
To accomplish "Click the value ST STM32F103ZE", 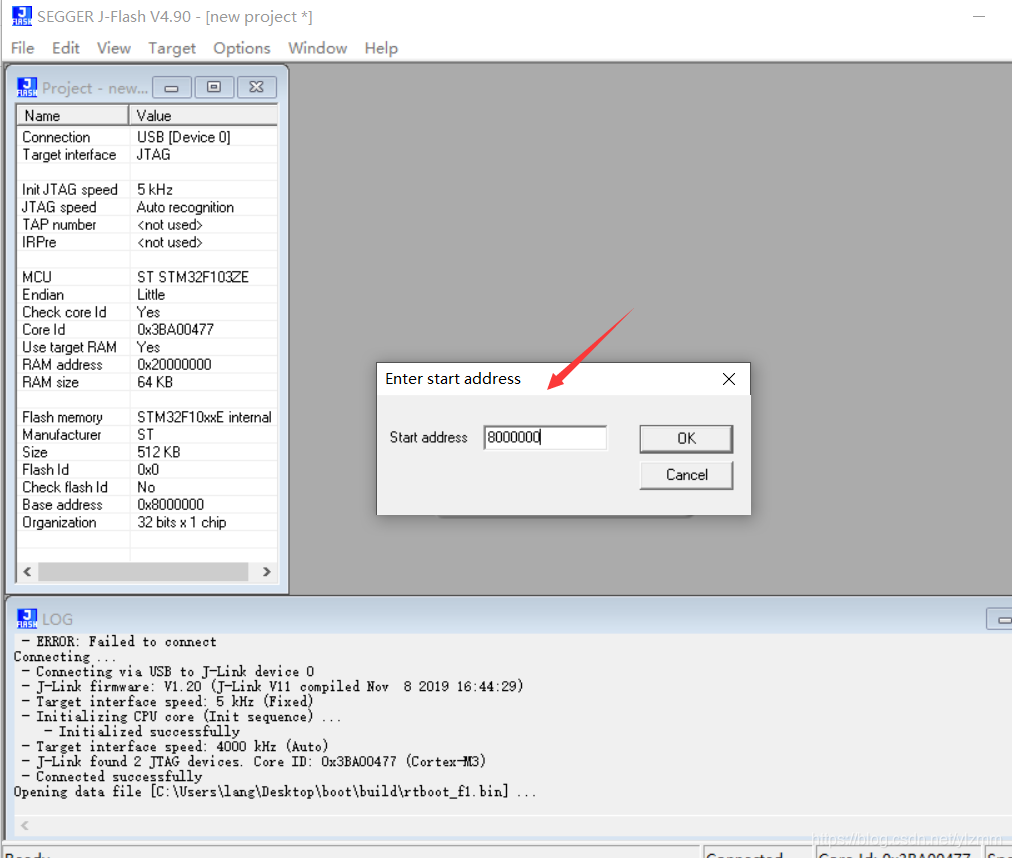I will tap(192, 277).
